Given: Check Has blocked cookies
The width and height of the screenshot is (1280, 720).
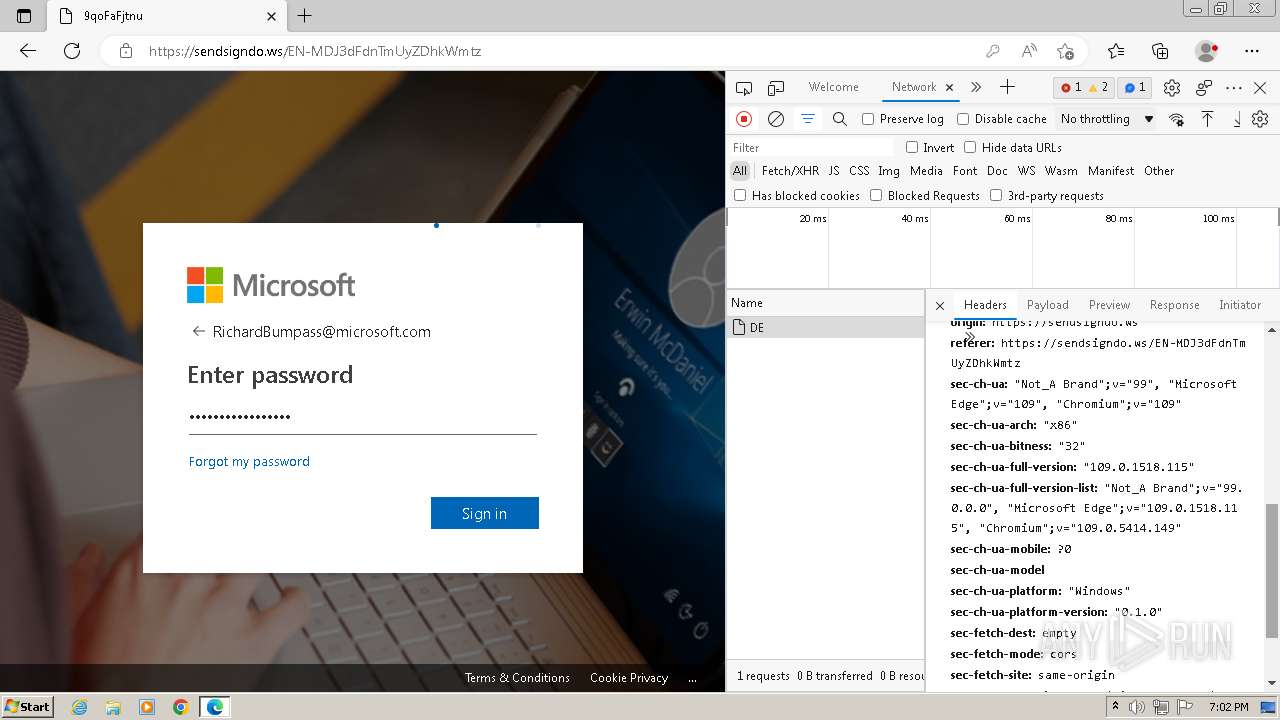Looking at the screenshot, I should coord(740,195).
